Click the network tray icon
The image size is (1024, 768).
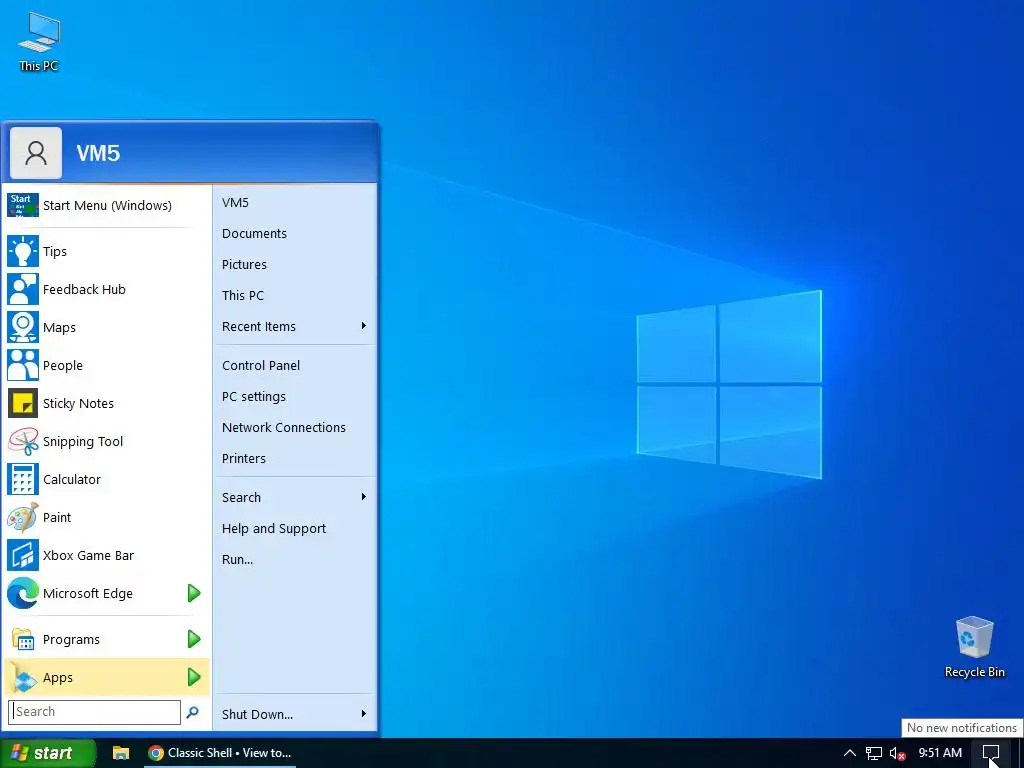click(x=874, y=754)
